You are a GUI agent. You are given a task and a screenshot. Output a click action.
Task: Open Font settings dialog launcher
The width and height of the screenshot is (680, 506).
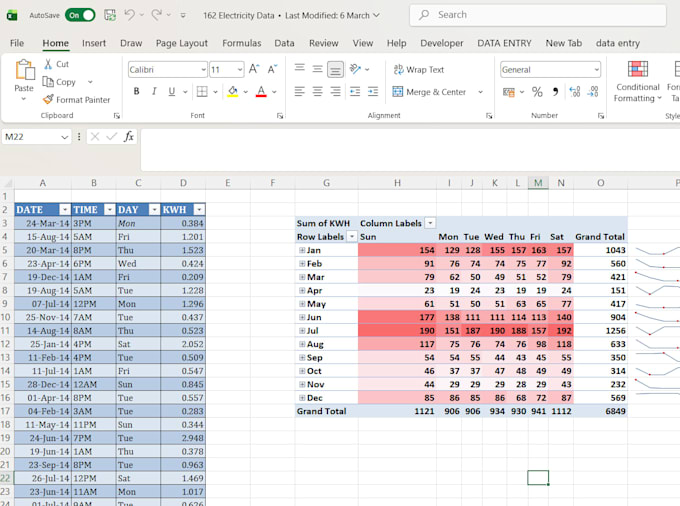[280, 116]
